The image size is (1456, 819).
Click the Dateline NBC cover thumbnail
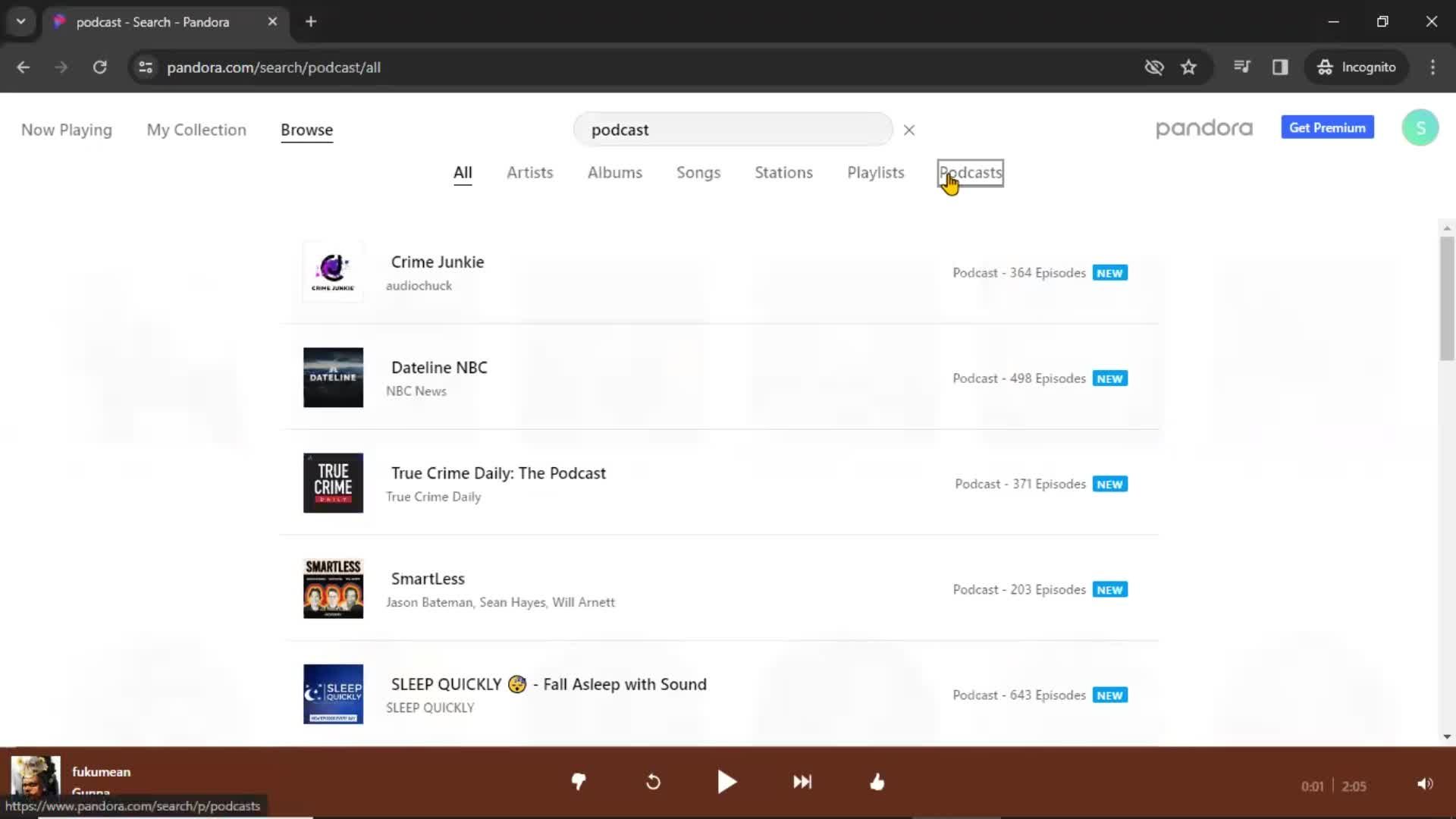[333, 377]
